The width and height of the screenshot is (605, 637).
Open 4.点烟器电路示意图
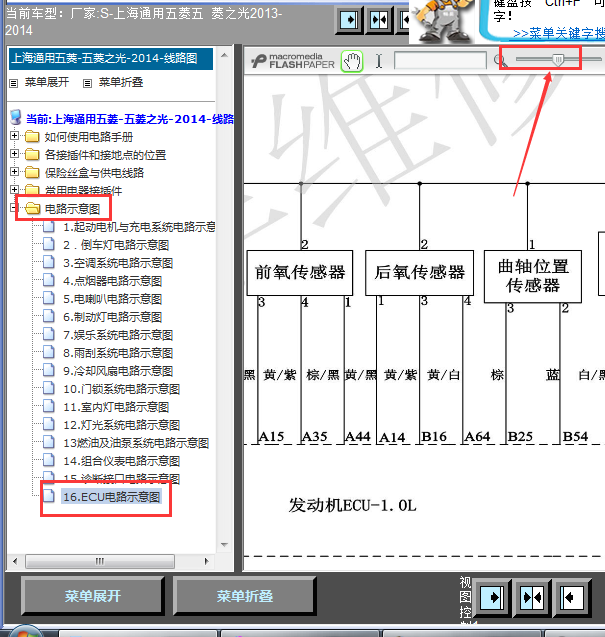tap(113, 281)
